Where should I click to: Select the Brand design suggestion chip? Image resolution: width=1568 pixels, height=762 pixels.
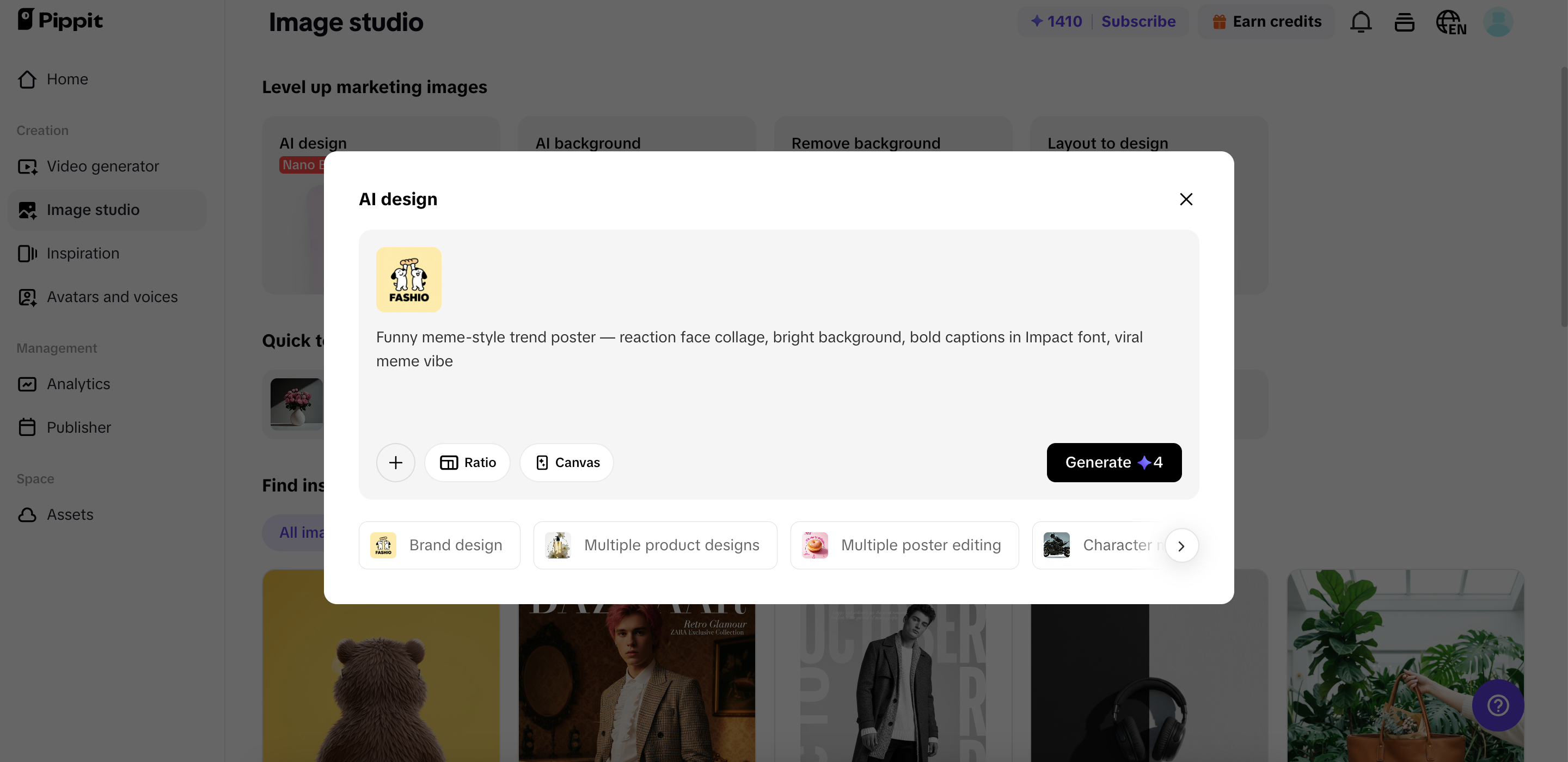[439, 545]
